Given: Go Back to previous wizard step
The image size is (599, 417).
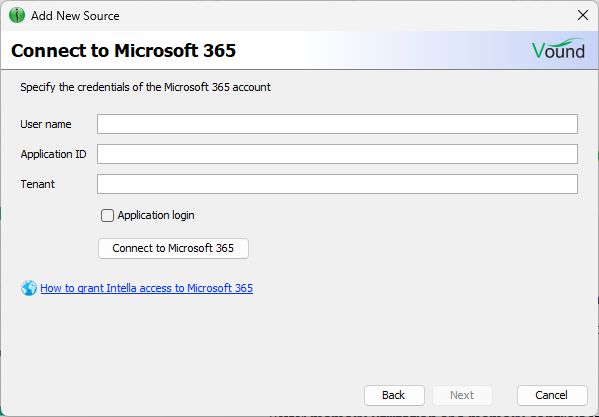Looking at the screenshot, I should (x=394, y=395).
